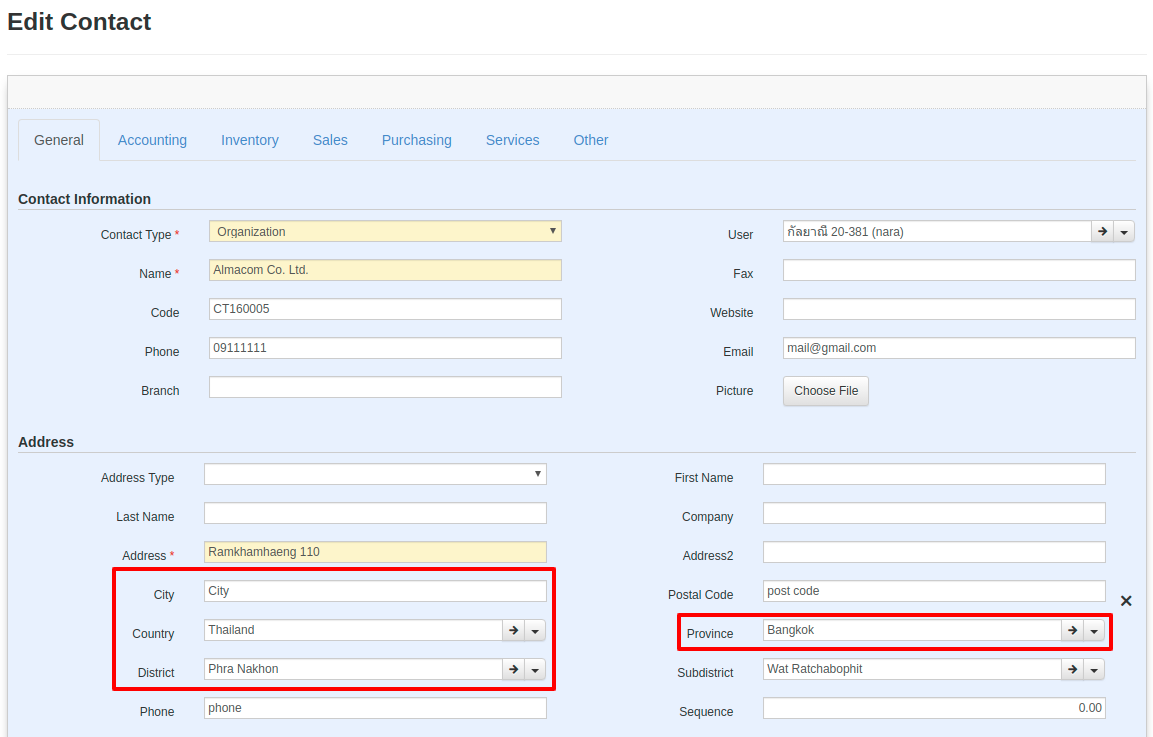Click the Address section heading
1153x737 pixels.
pos(46,442)
